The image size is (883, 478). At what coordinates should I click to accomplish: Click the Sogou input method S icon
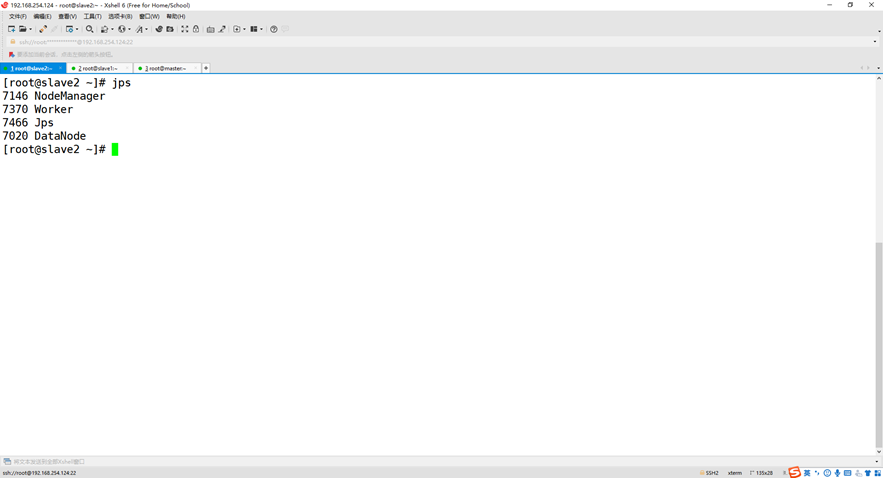(795, 472)
